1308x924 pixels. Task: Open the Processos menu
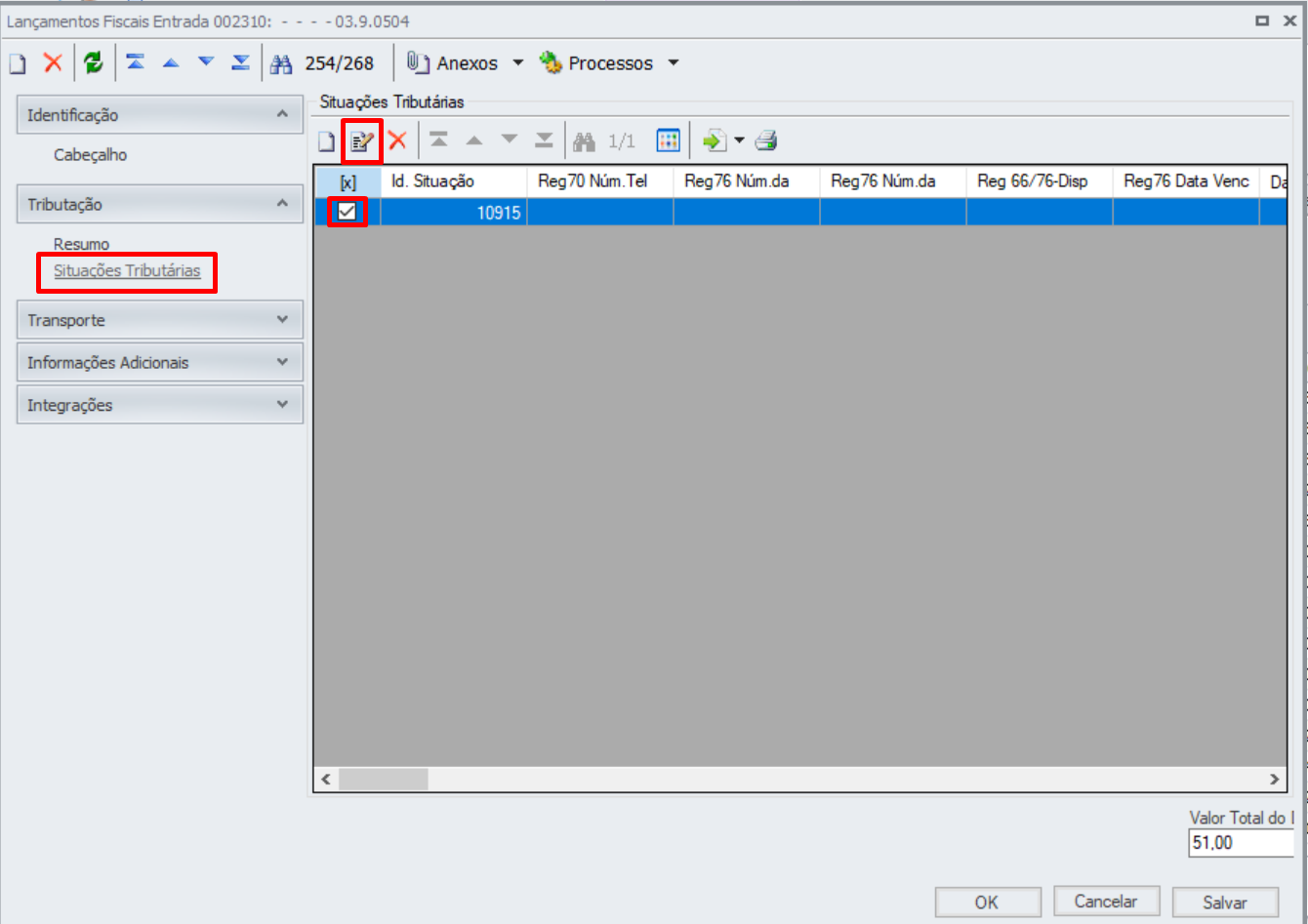click(x=596, y=63)
